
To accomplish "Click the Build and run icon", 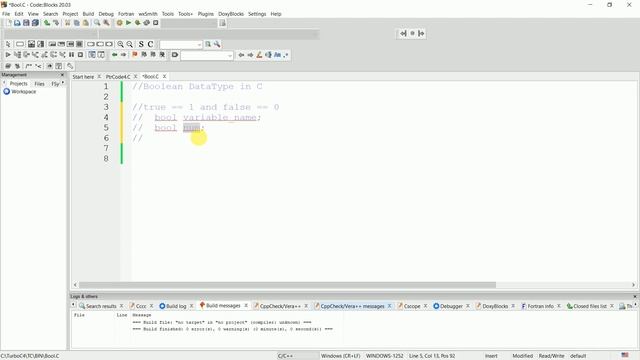I will (138, 23).
